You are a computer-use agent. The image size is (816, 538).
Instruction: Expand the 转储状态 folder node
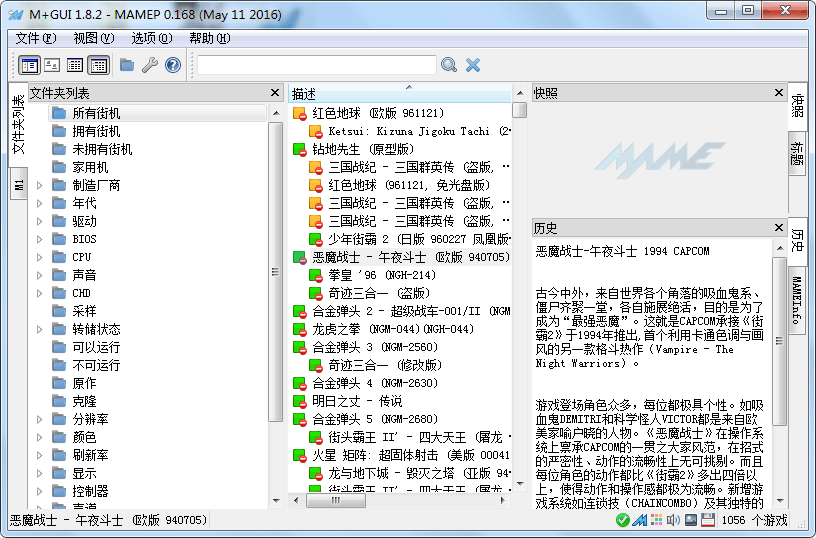click(40, 329)
